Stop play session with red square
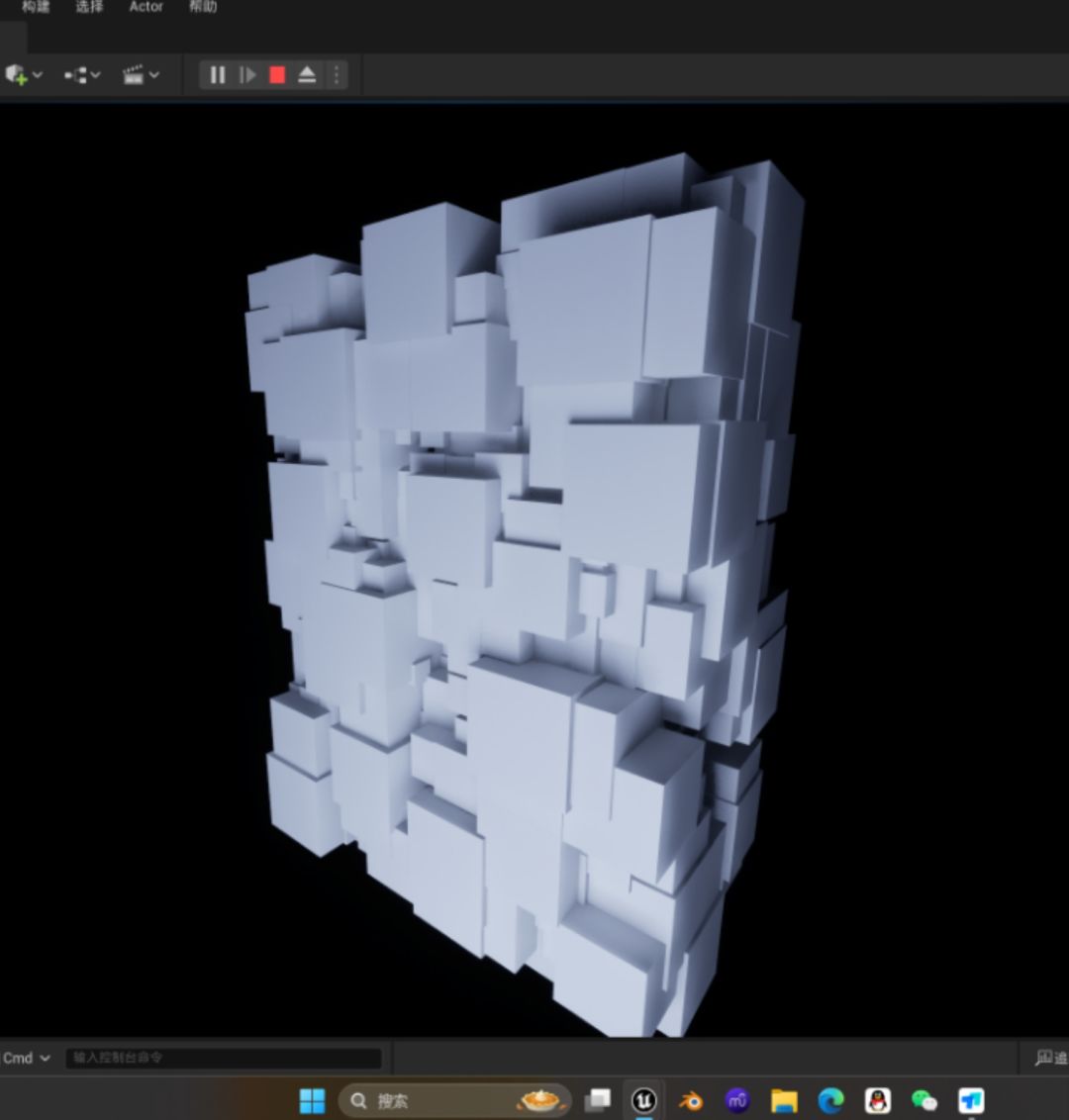Viewport: 1069px width, 1120px height. pyautogui.click(x=277, y=75)
